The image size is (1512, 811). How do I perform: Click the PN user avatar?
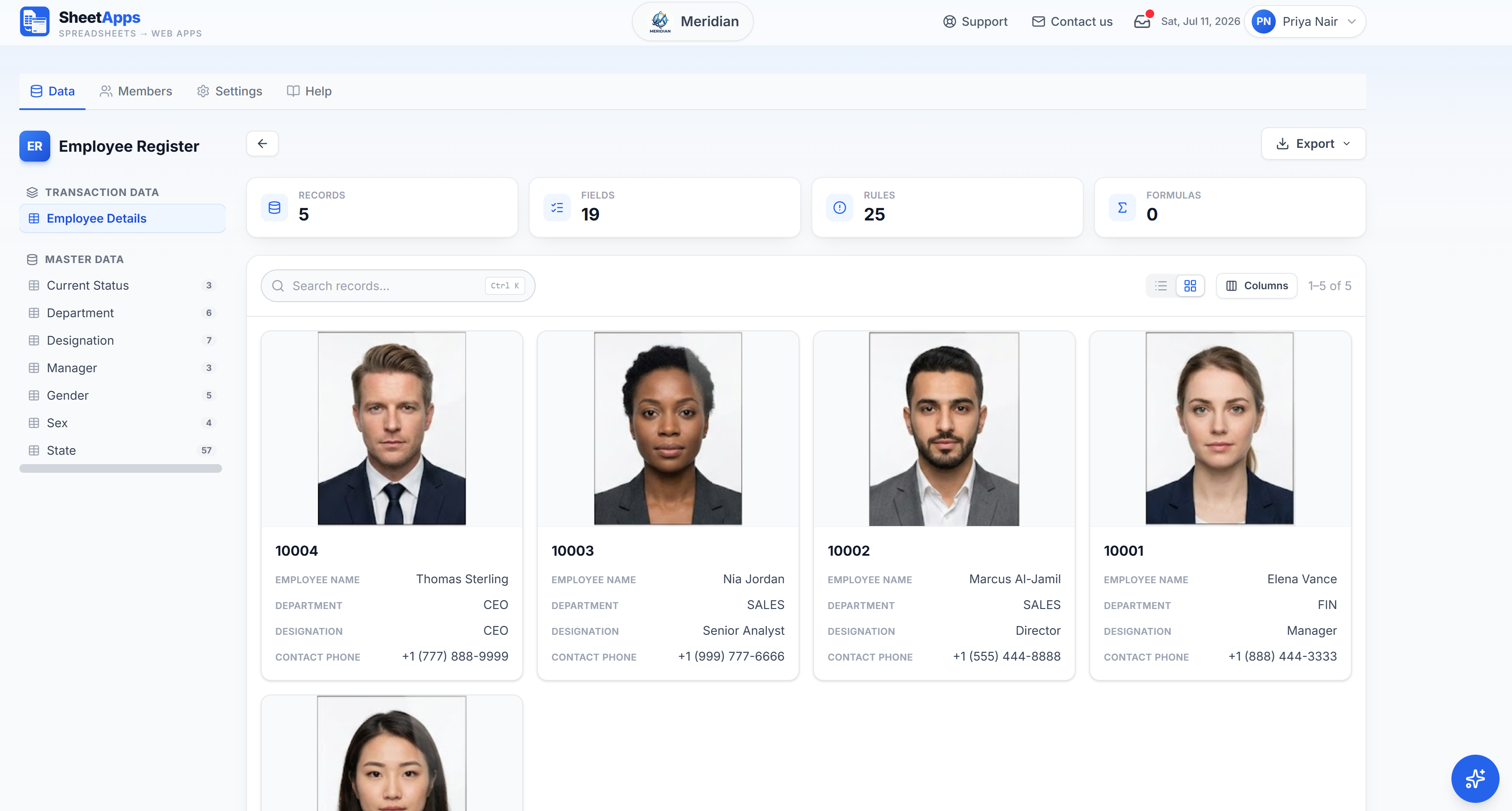pos(1263,22)
